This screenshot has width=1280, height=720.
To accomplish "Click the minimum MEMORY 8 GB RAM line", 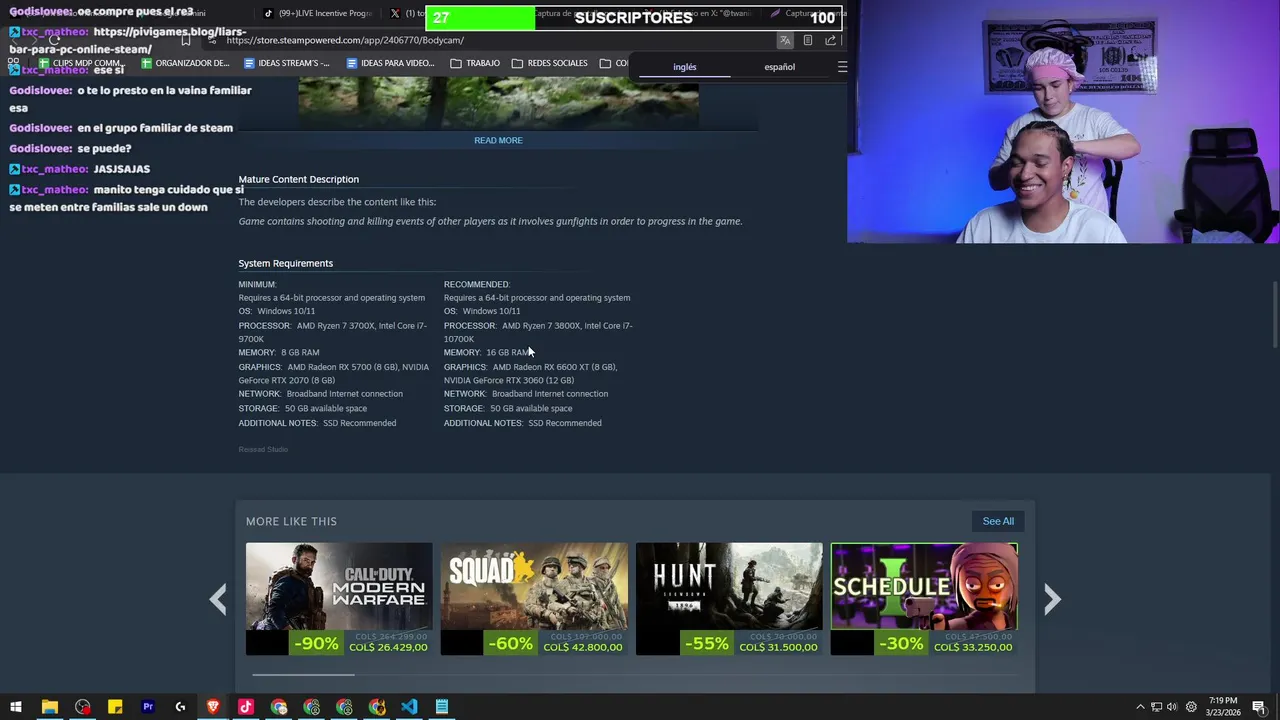I will coord(279,352).
